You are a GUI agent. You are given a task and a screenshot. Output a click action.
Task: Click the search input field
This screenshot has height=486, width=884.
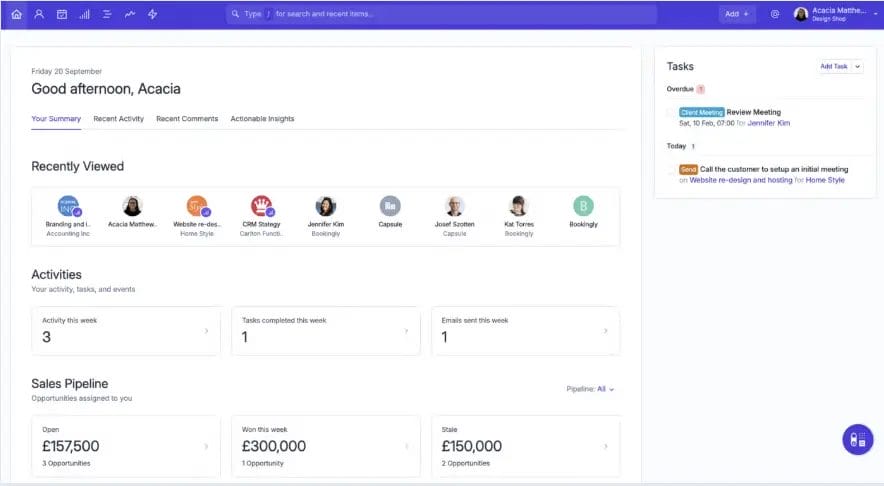click(x=441, y=14)
